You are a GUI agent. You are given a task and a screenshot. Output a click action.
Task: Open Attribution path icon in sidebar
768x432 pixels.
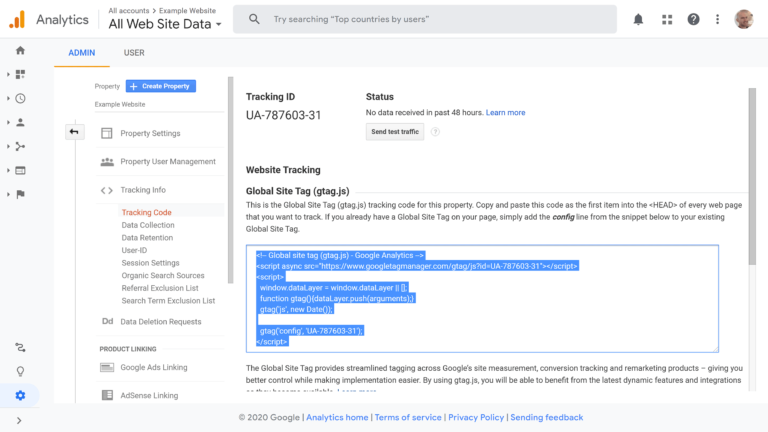coord(20,348)
